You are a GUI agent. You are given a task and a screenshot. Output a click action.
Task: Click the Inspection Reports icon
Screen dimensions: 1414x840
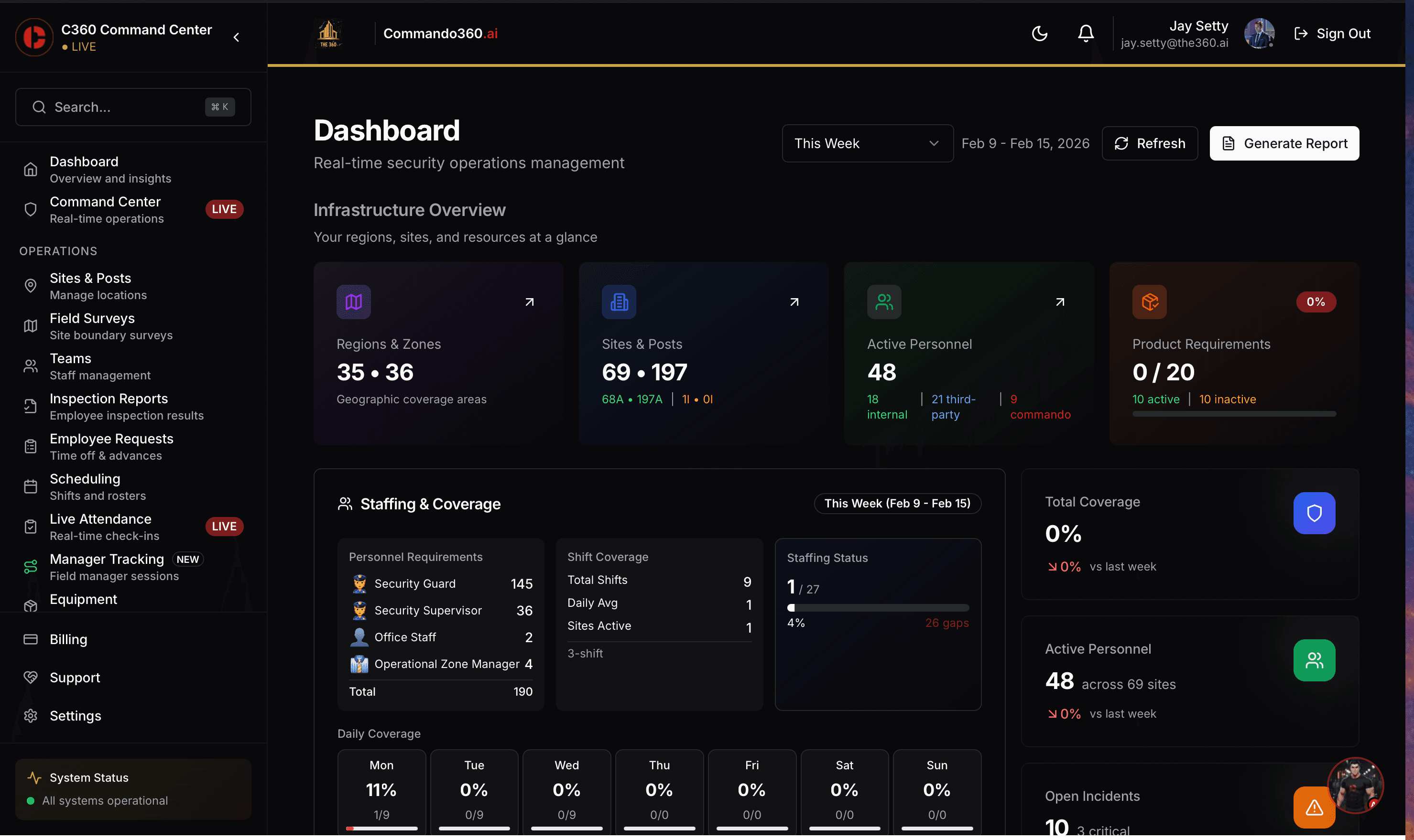coord(30,406)
